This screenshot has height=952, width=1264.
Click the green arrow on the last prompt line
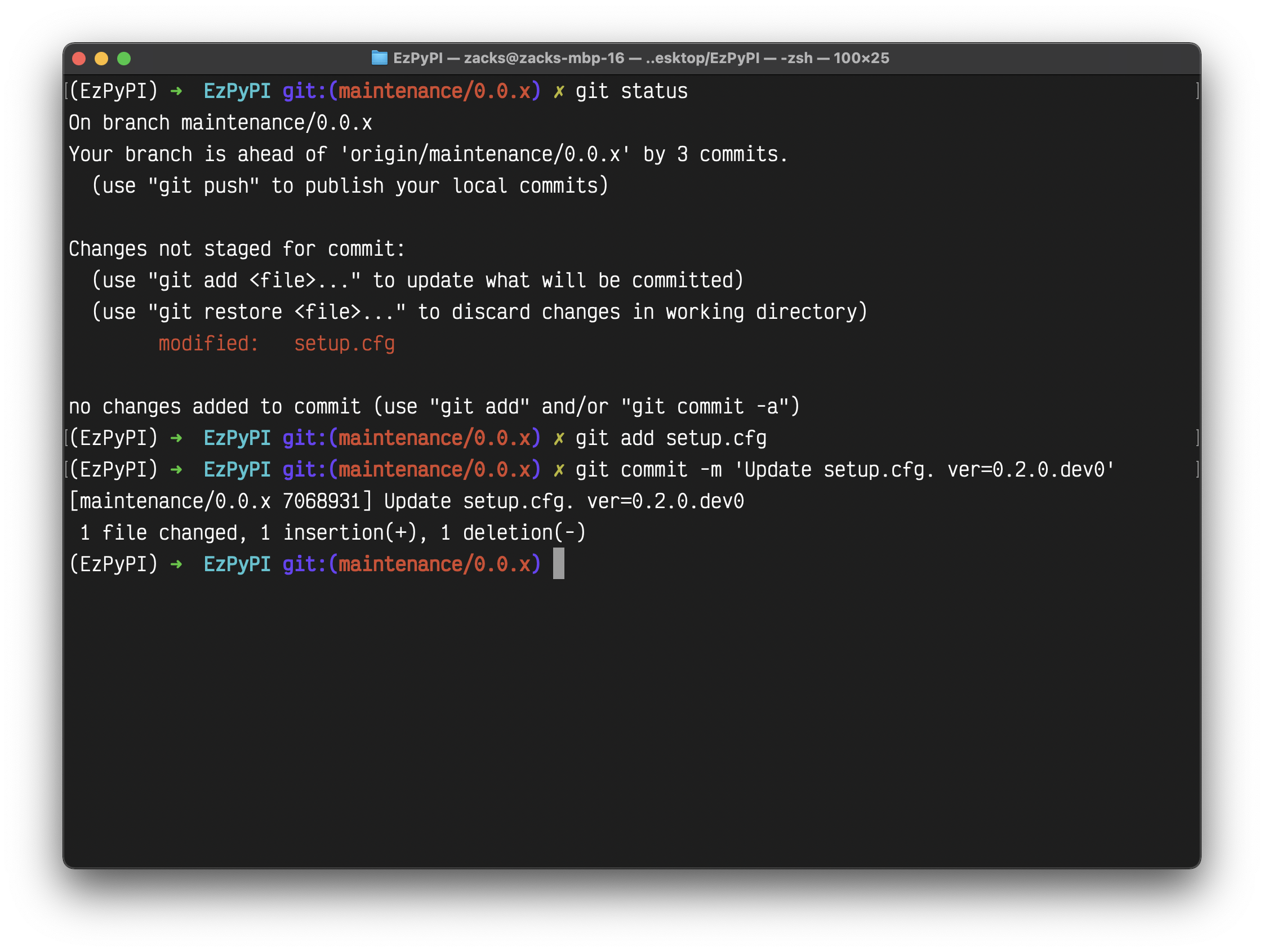(176, 564)
